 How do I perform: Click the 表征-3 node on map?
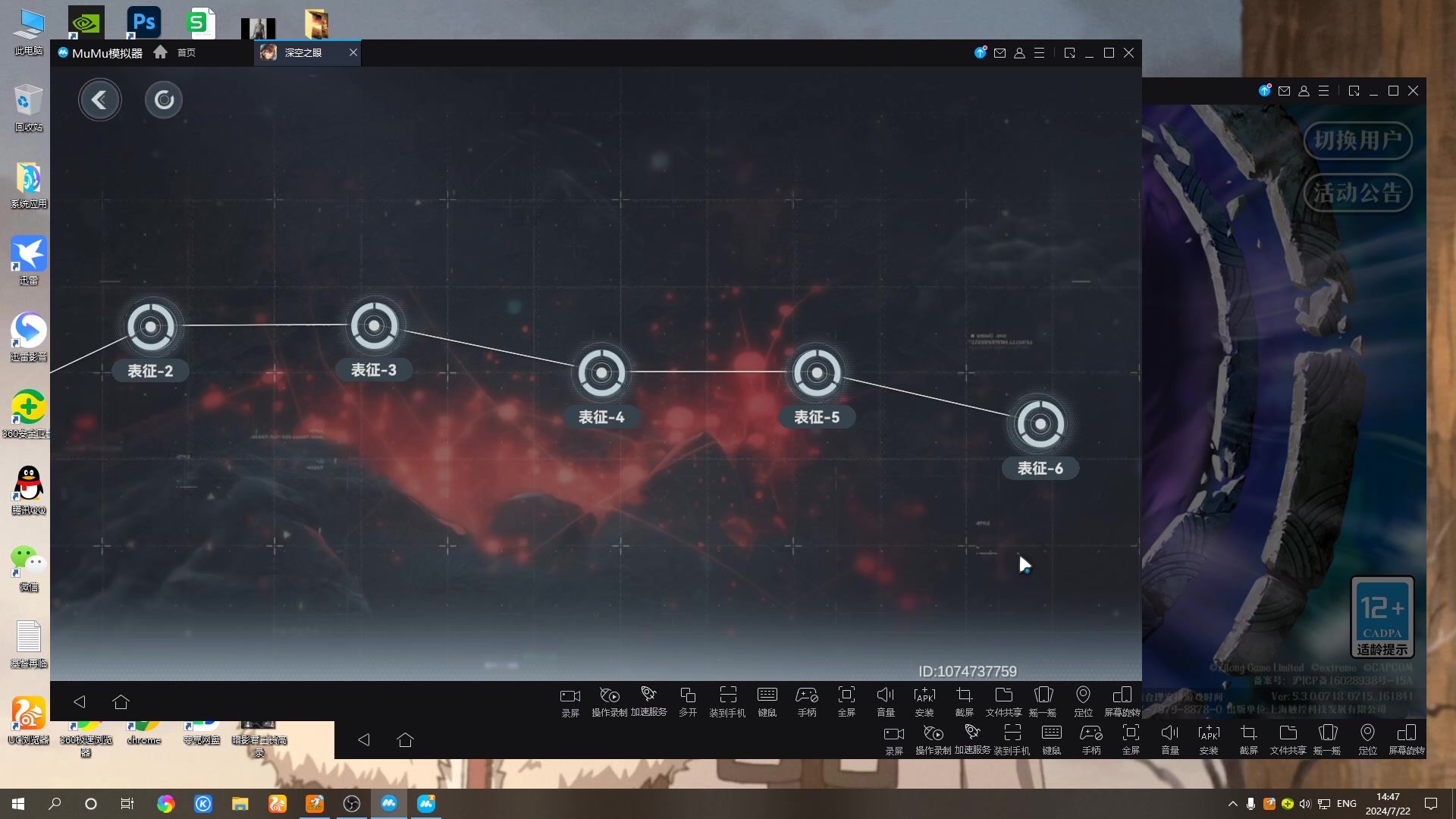pyautogui.click(x=373, y=324)
